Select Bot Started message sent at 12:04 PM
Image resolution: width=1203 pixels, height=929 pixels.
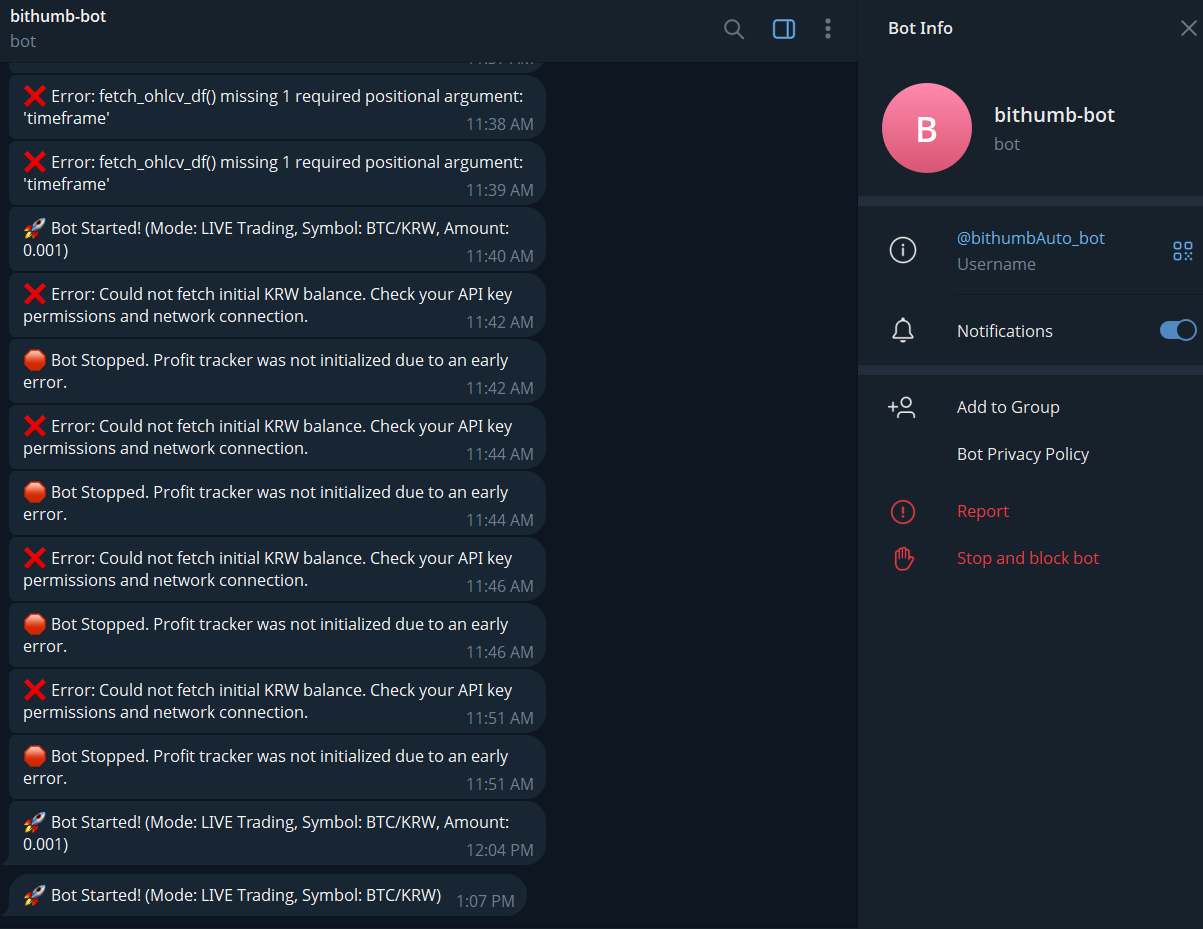coord(277,833)
